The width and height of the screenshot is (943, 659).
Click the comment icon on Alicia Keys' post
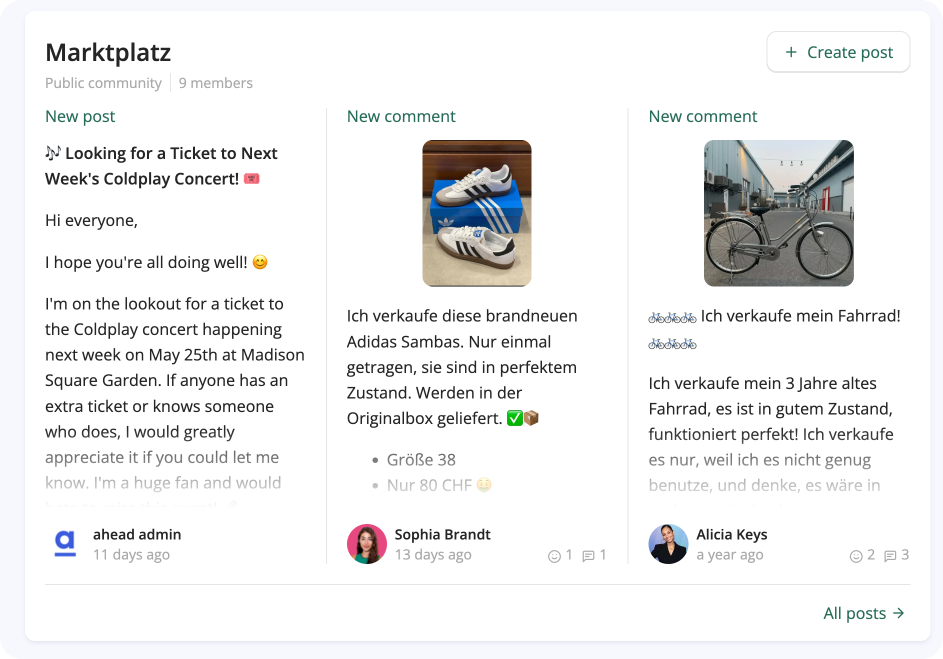(890, 556)
